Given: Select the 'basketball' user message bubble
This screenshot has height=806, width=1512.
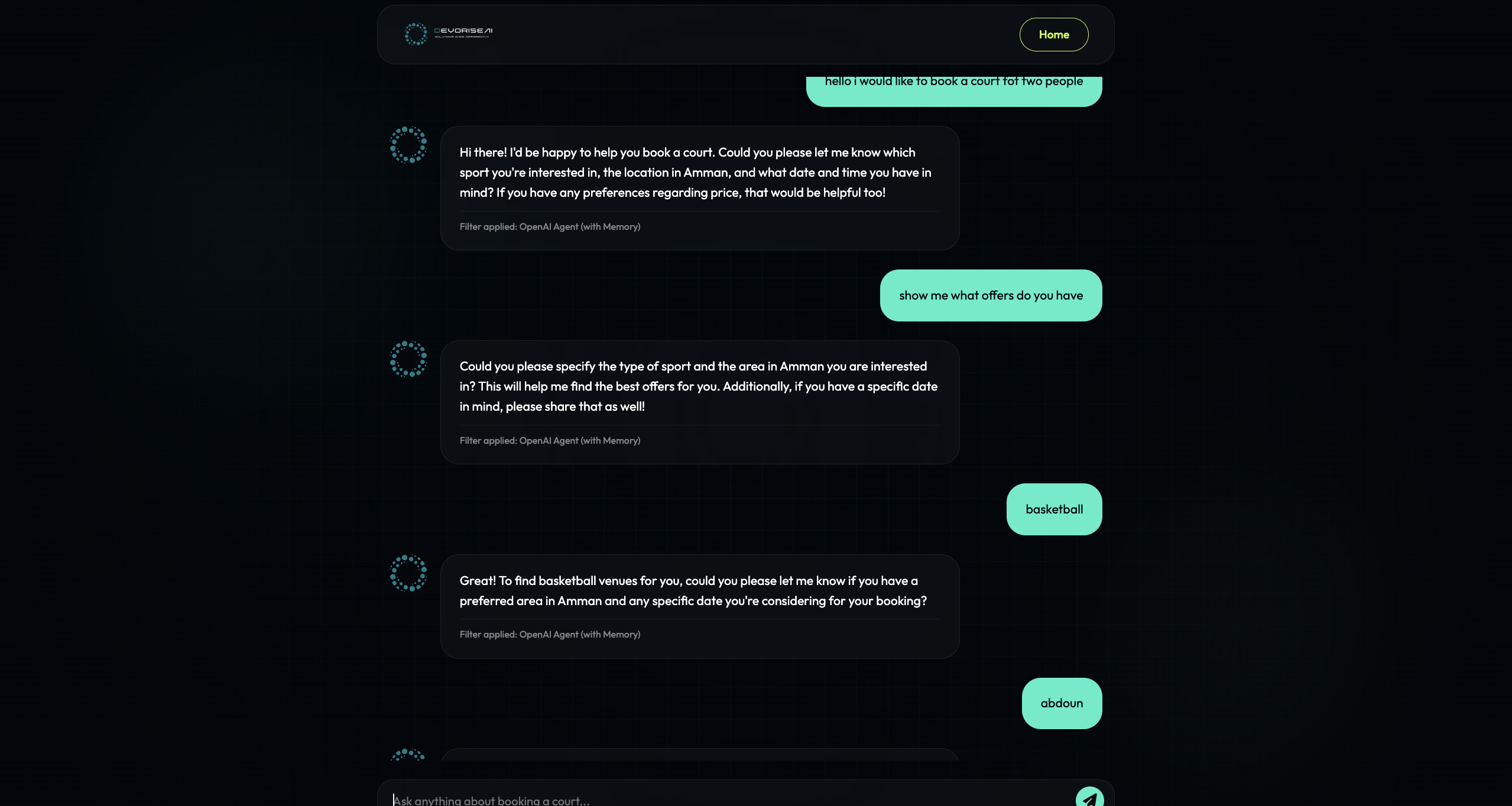Looking at the screenshot, I should tap(1054, 509).
